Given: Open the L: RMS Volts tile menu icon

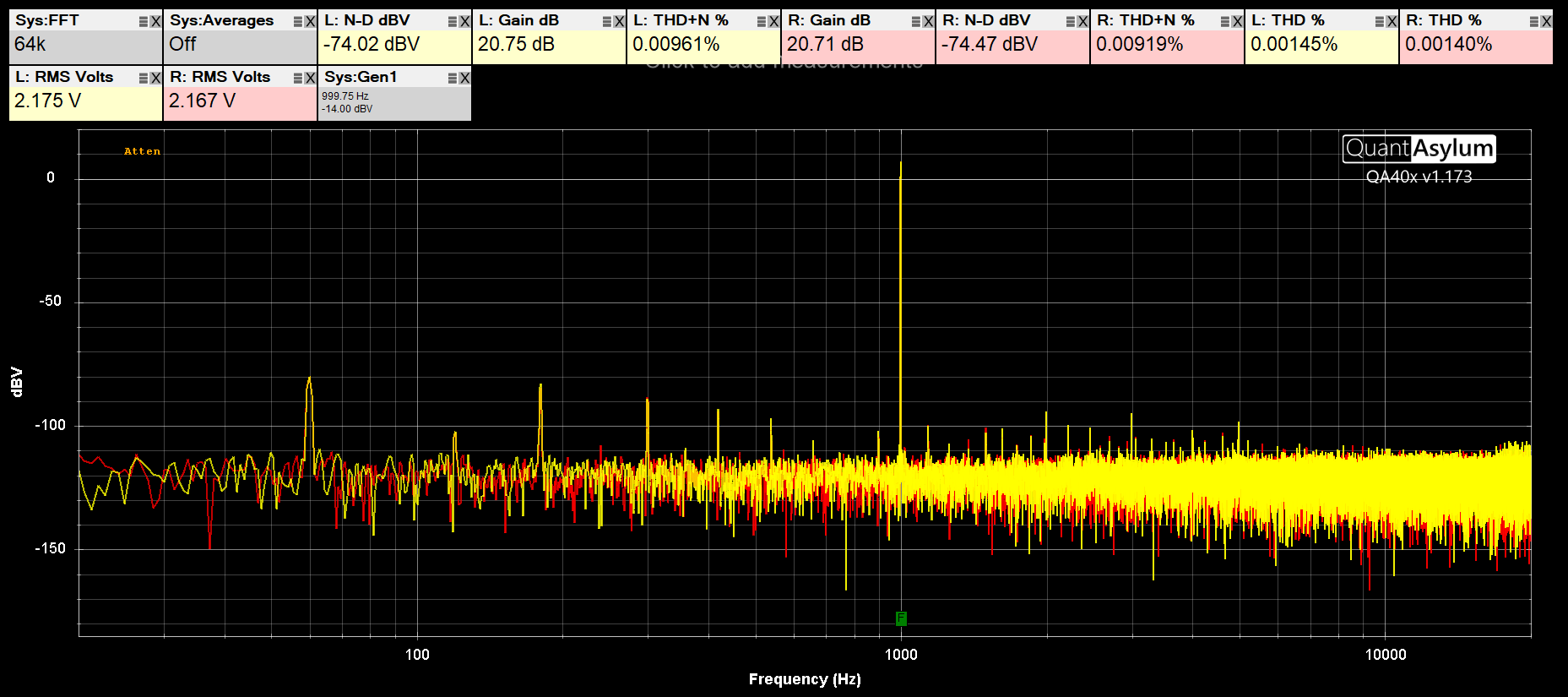Looking at the screenshot, I should tap(144, 78).
